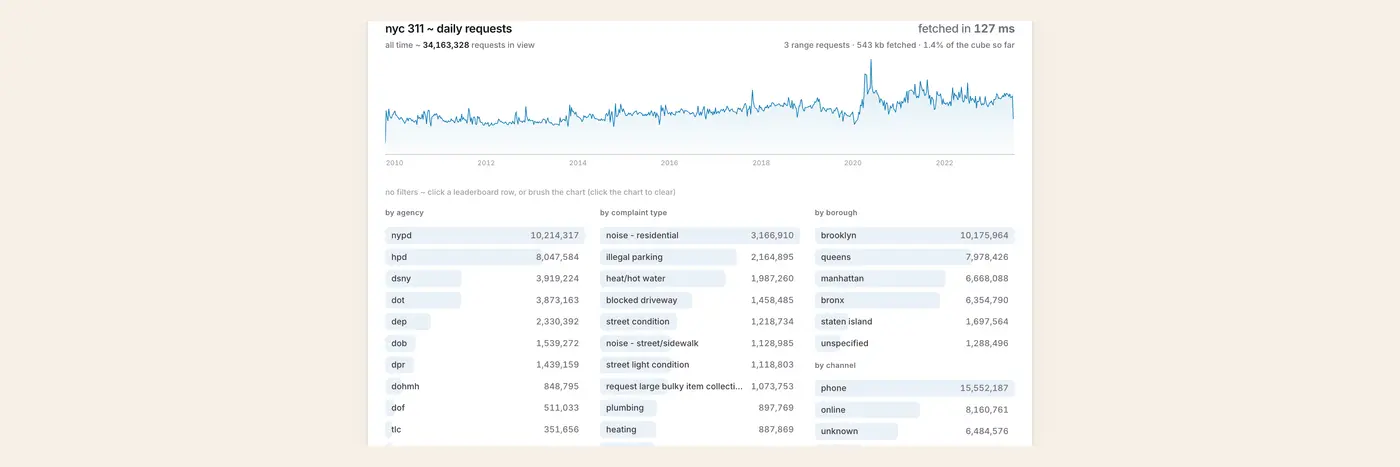This screenshot has height=467, width=1400.
Task: Click the plumbing complaint row
Action: [x=700, y=408]
